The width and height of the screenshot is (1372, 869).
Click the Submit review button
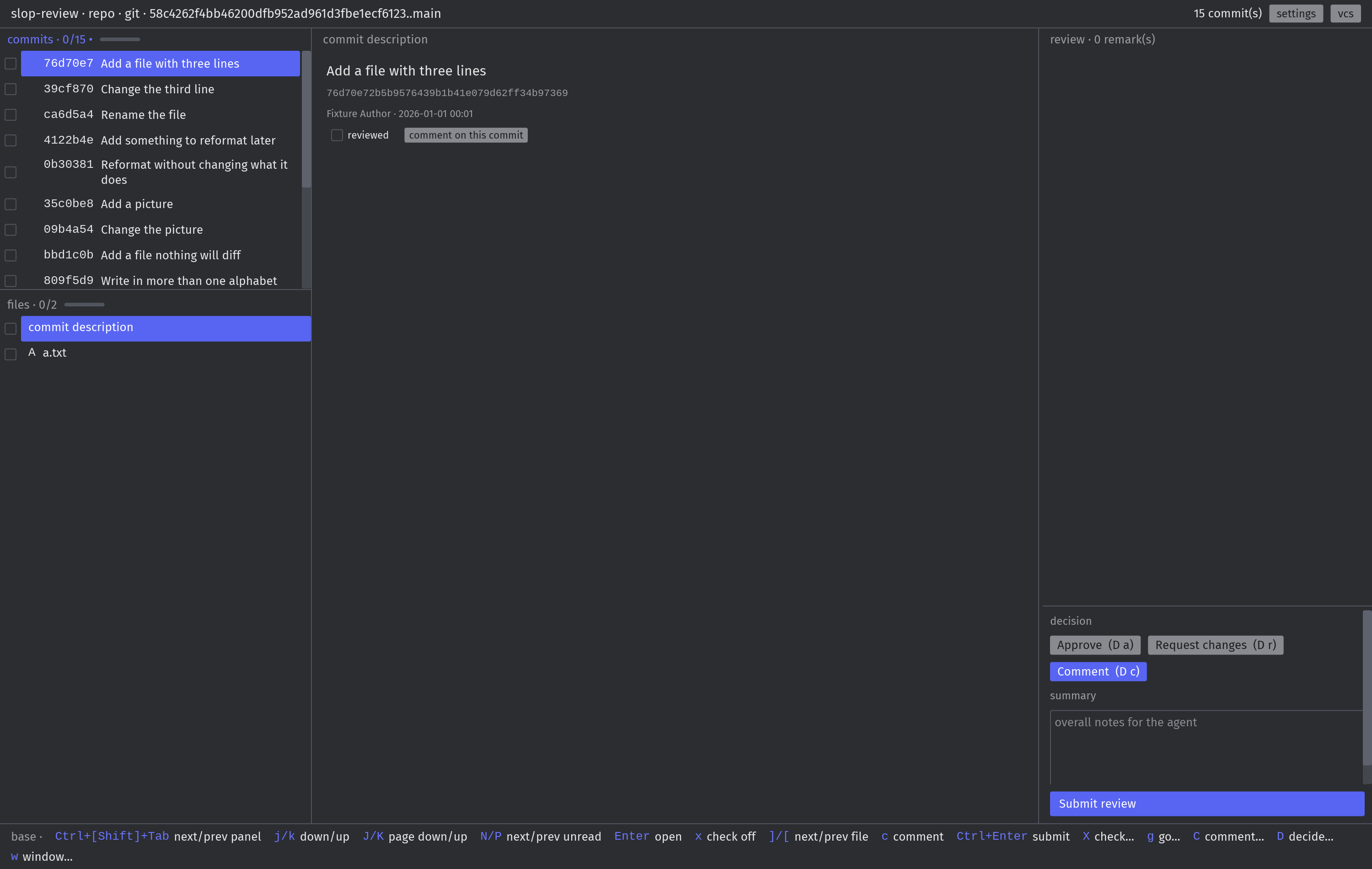[x=1207, y=804]
